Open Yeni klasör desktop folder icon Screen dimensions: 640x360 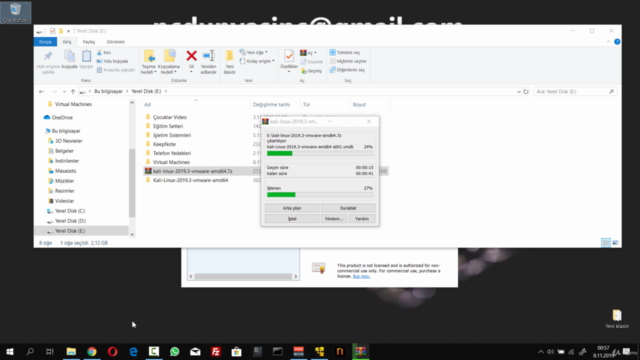617,319
